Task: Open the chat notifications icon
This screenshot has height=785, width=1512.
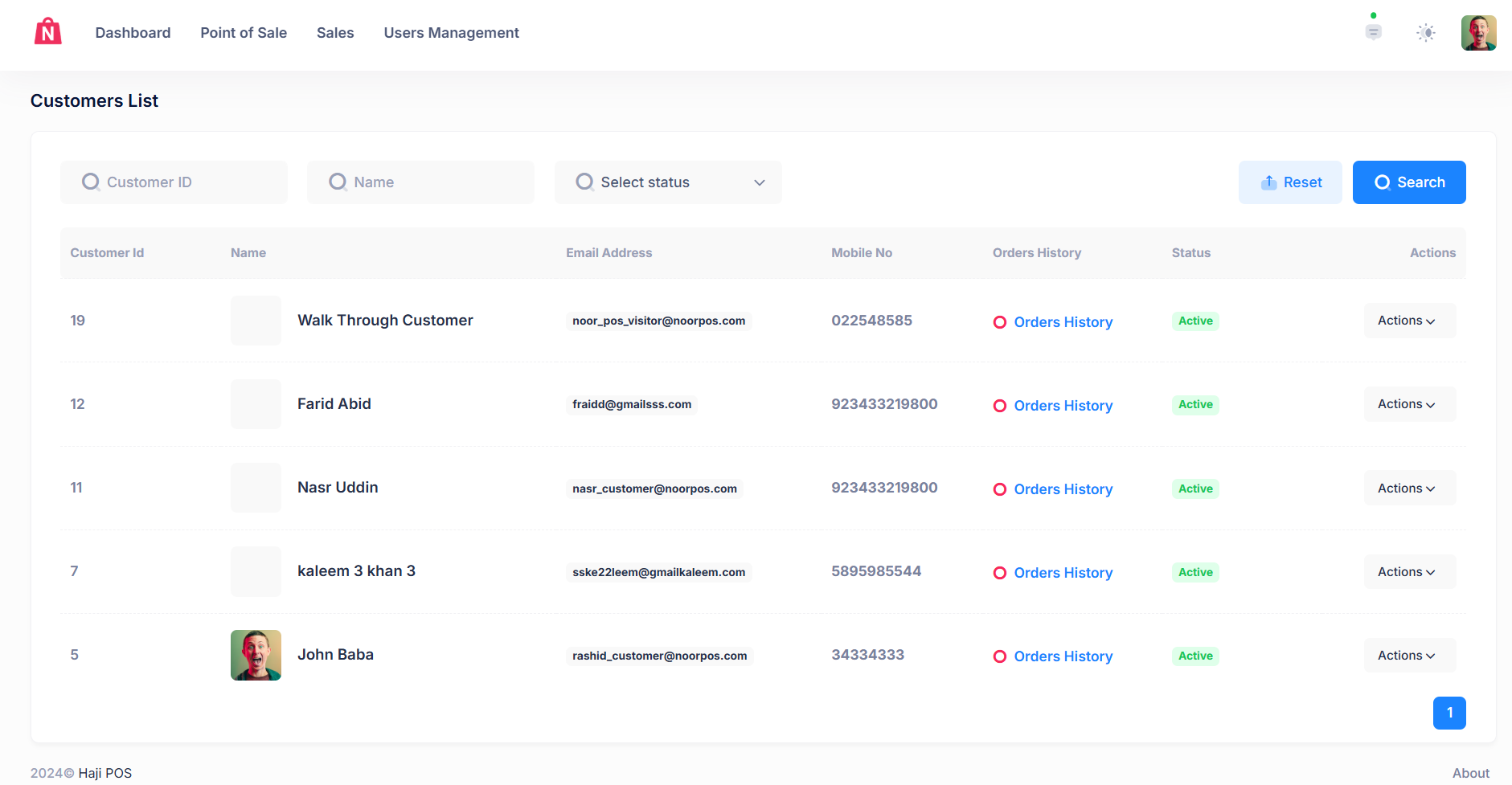Action: pos(1373,32)
